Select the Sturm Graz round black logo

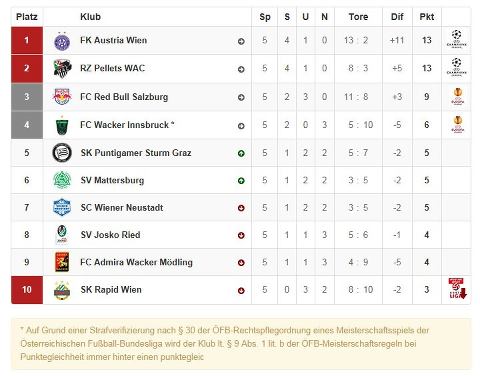(x=62, y=153)
